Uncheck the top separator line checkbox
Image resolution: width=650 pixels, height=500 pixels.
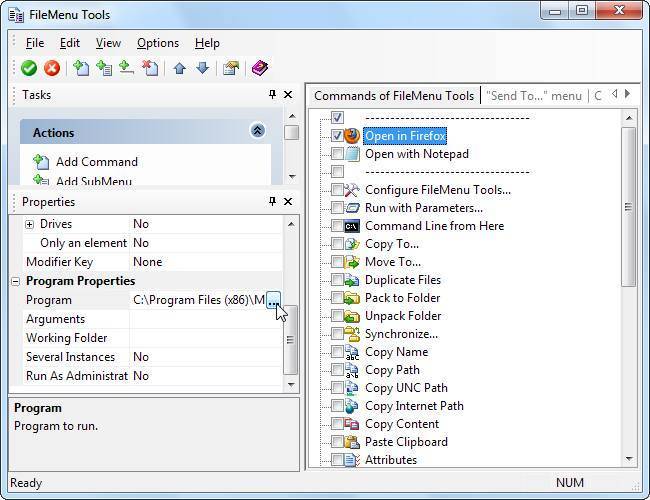pos(337,117)
